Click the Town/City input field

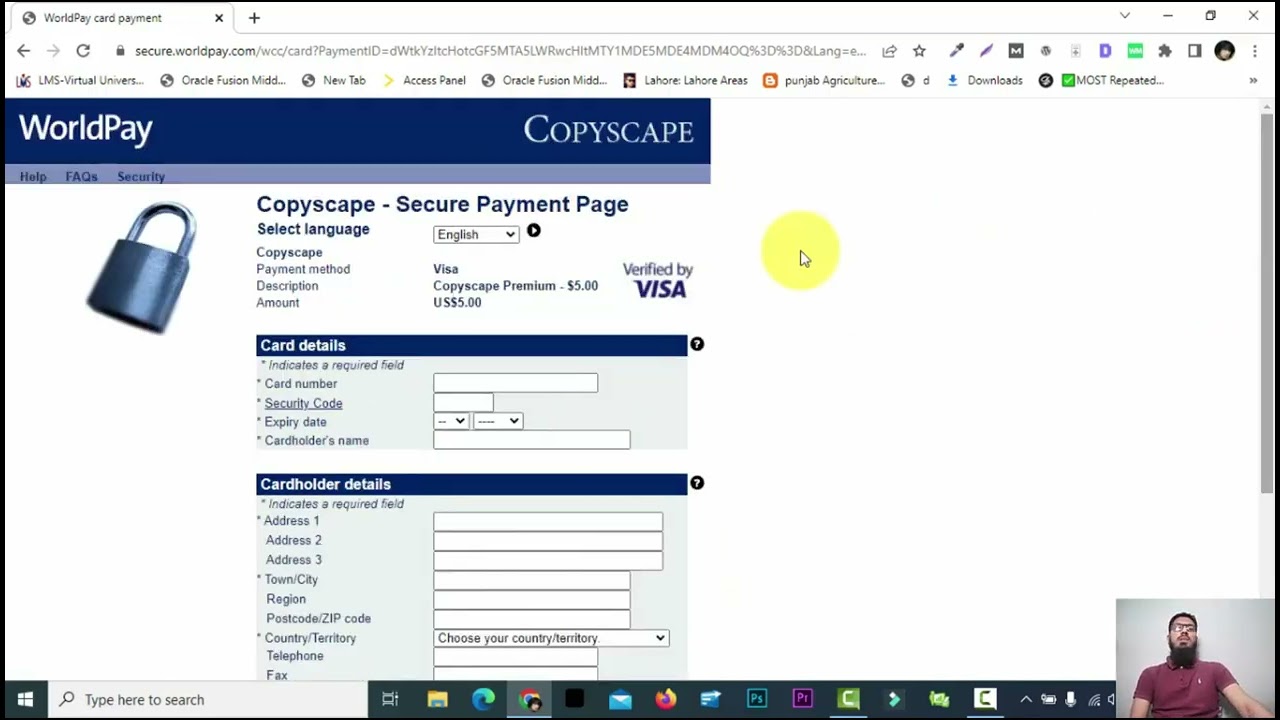(x=532, y=579)
